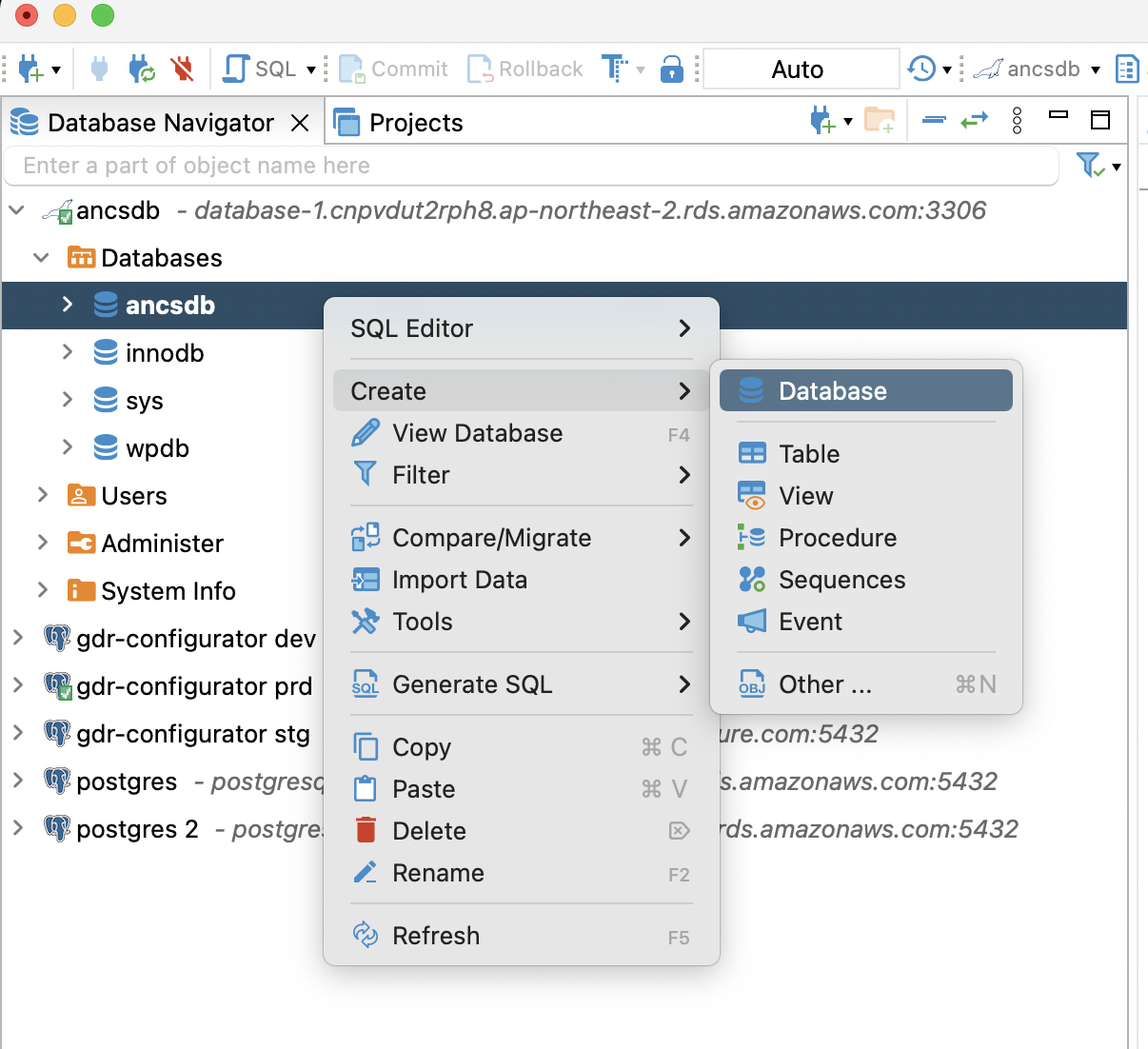
Task: Disconnect using the red plug icon
Action: (183, 68)
